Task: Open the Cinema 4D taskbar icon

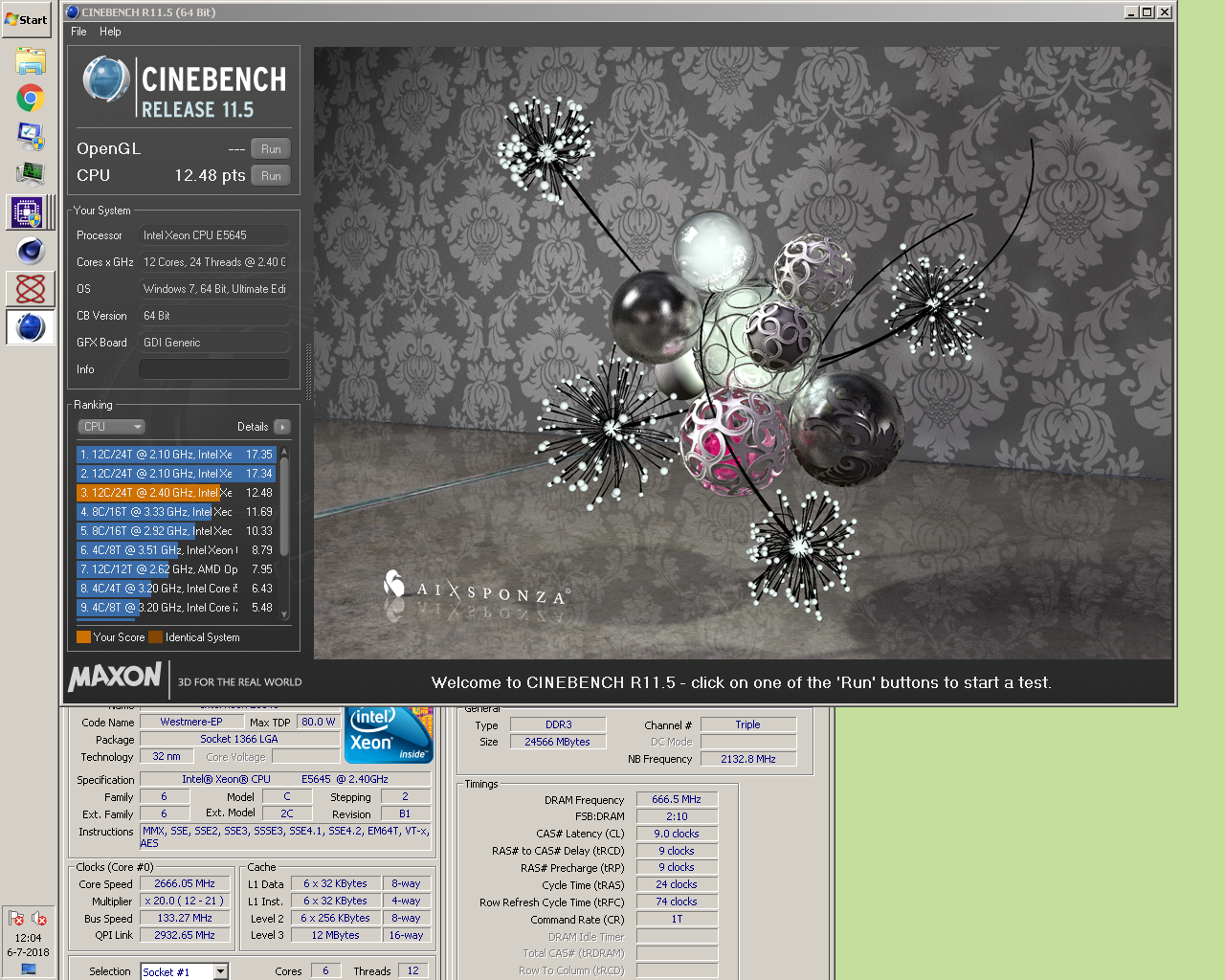Action: [30, 251]
